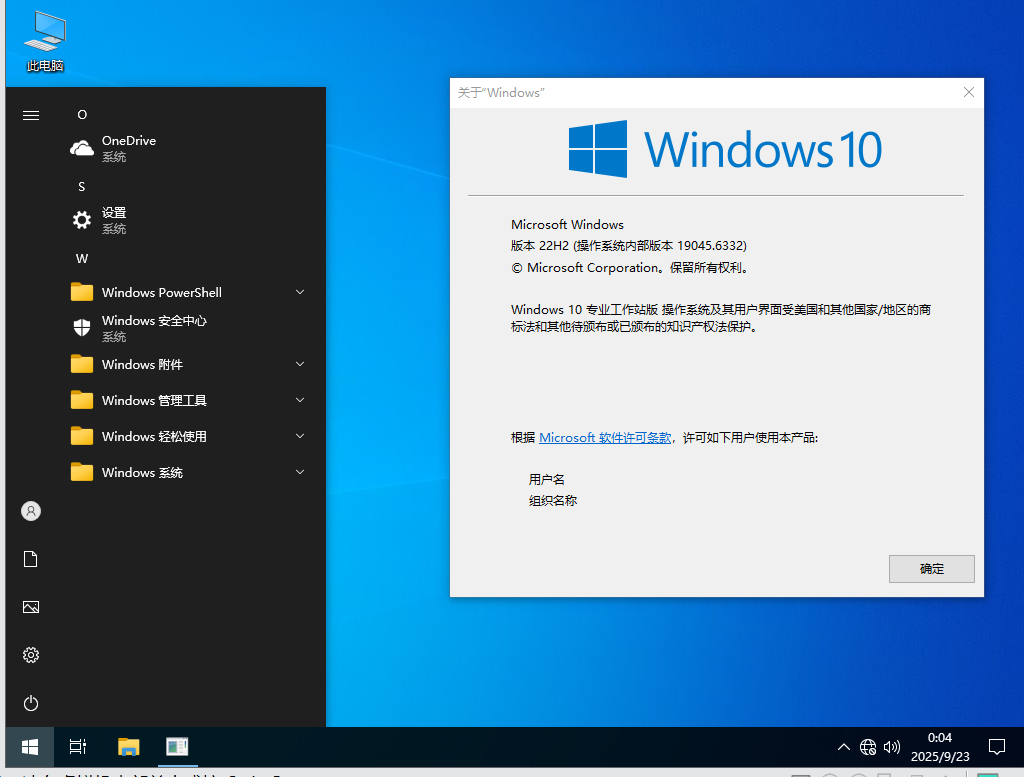The height and width of the screenshot is (777, 1024).
Task: Expand the Windows 系统 folder
Action: (187, 472)
